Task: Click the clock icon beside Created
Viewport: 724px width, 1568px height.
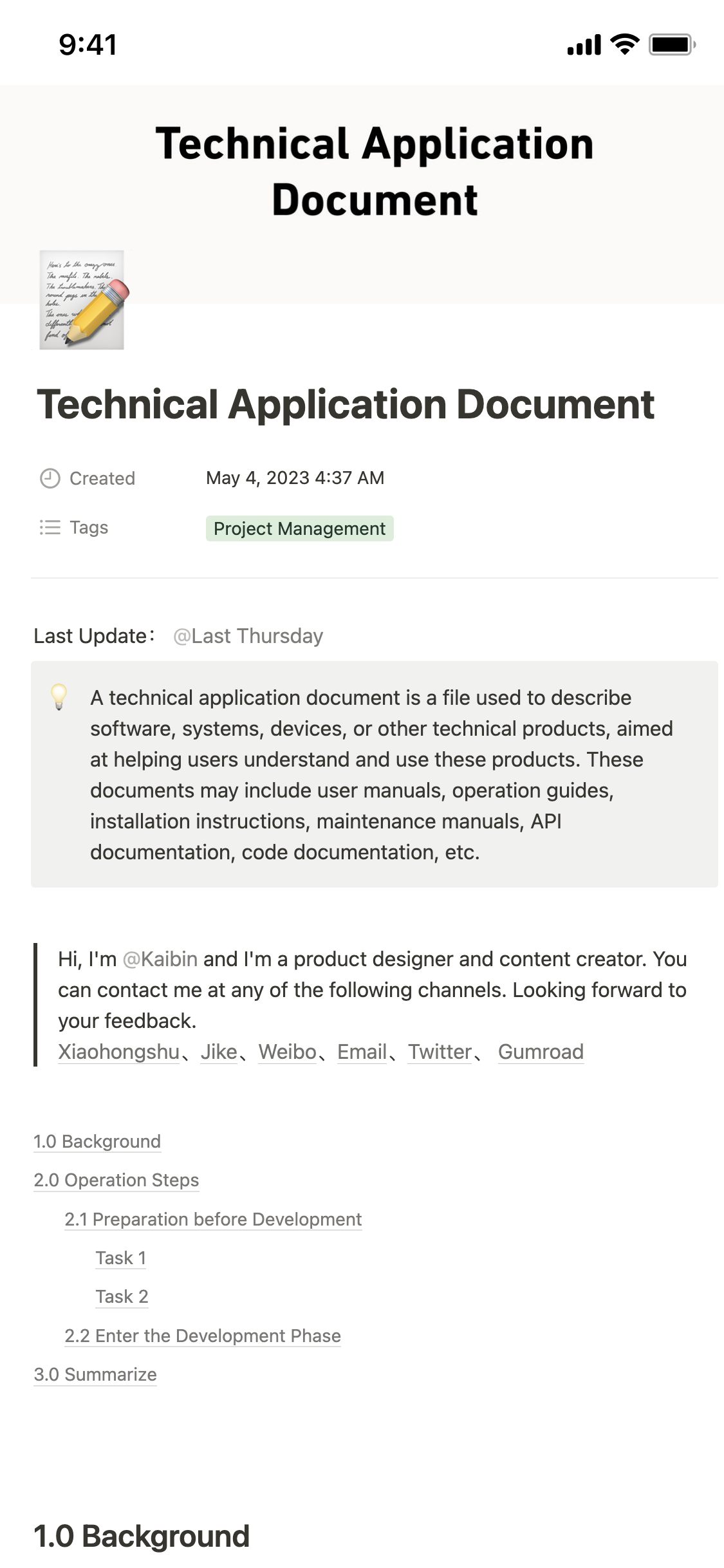Action: (50, 478)
